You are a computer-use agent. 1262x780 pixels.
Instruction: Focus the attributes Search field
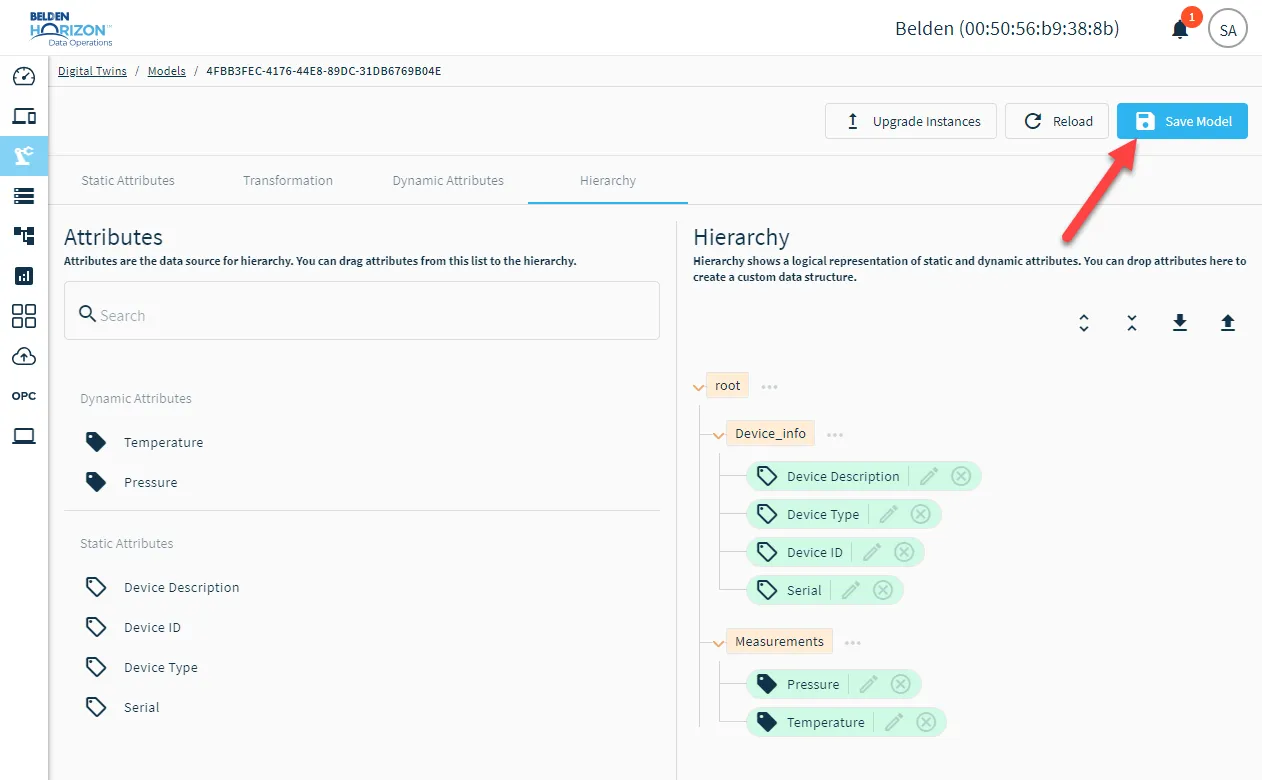coord(362,310)
